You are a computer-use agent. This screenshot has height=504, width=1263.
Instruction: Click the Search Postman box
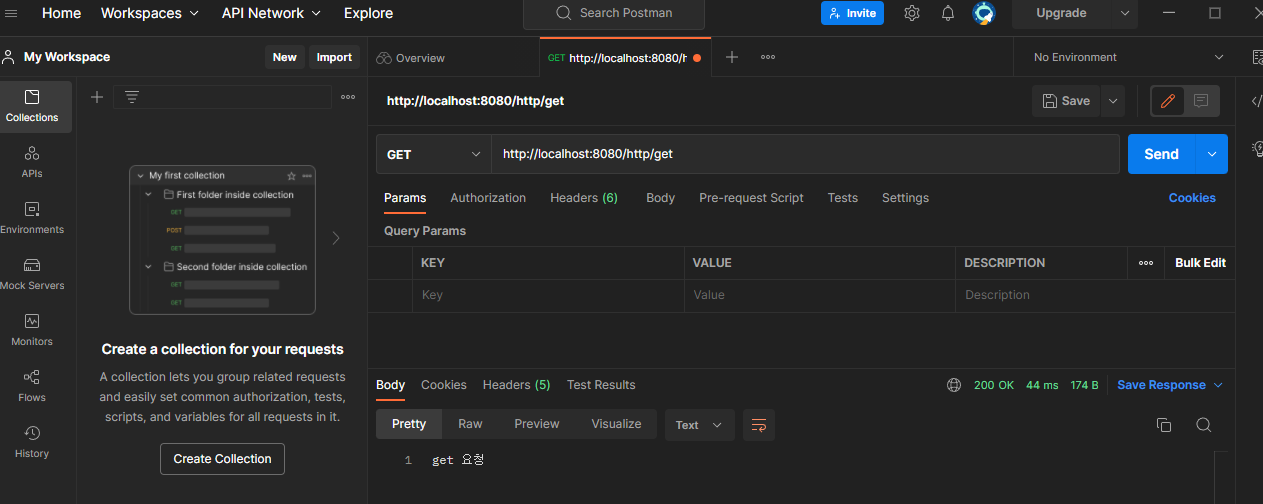point(614,13)
